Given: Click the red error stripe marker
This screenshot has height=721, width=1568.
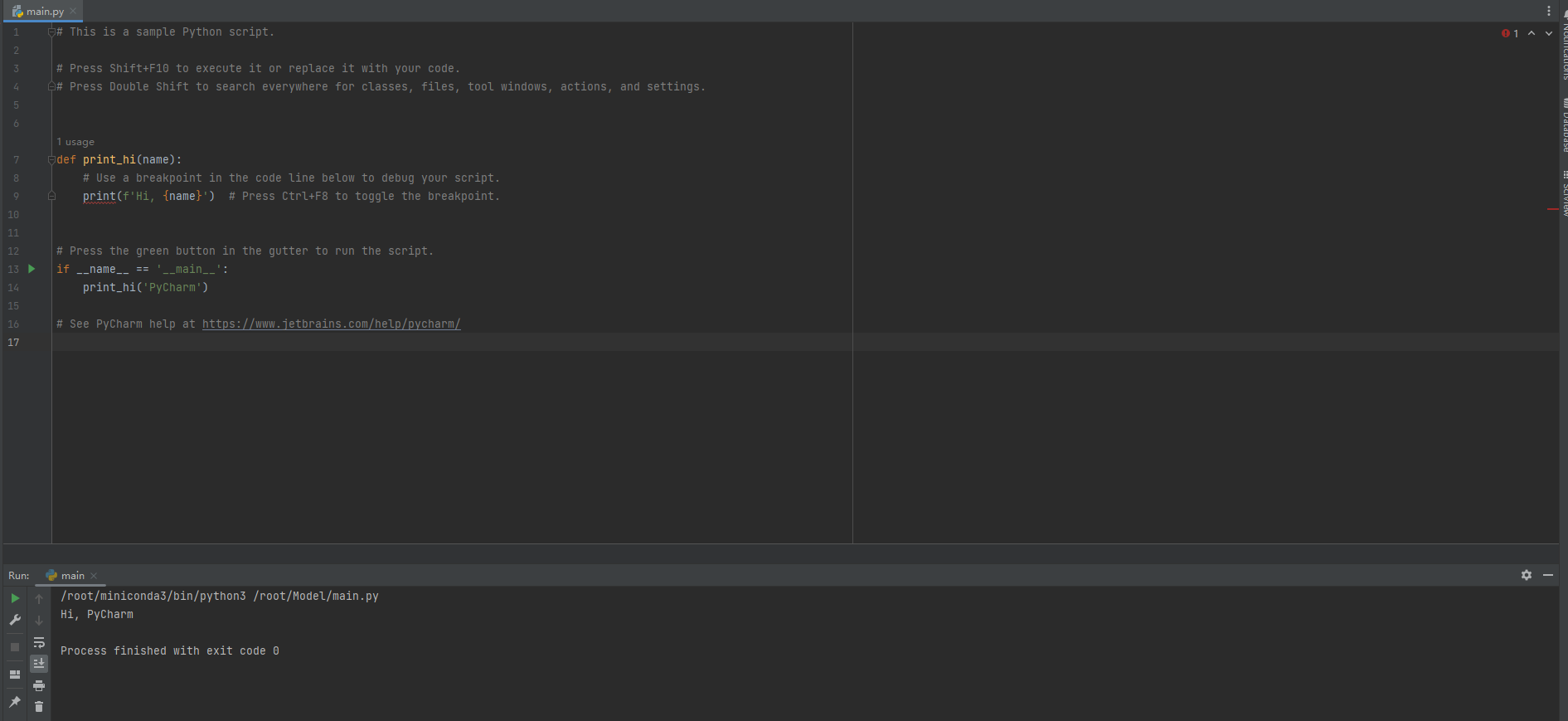Looking at the screenshot, I should (x=1551, y=209).
